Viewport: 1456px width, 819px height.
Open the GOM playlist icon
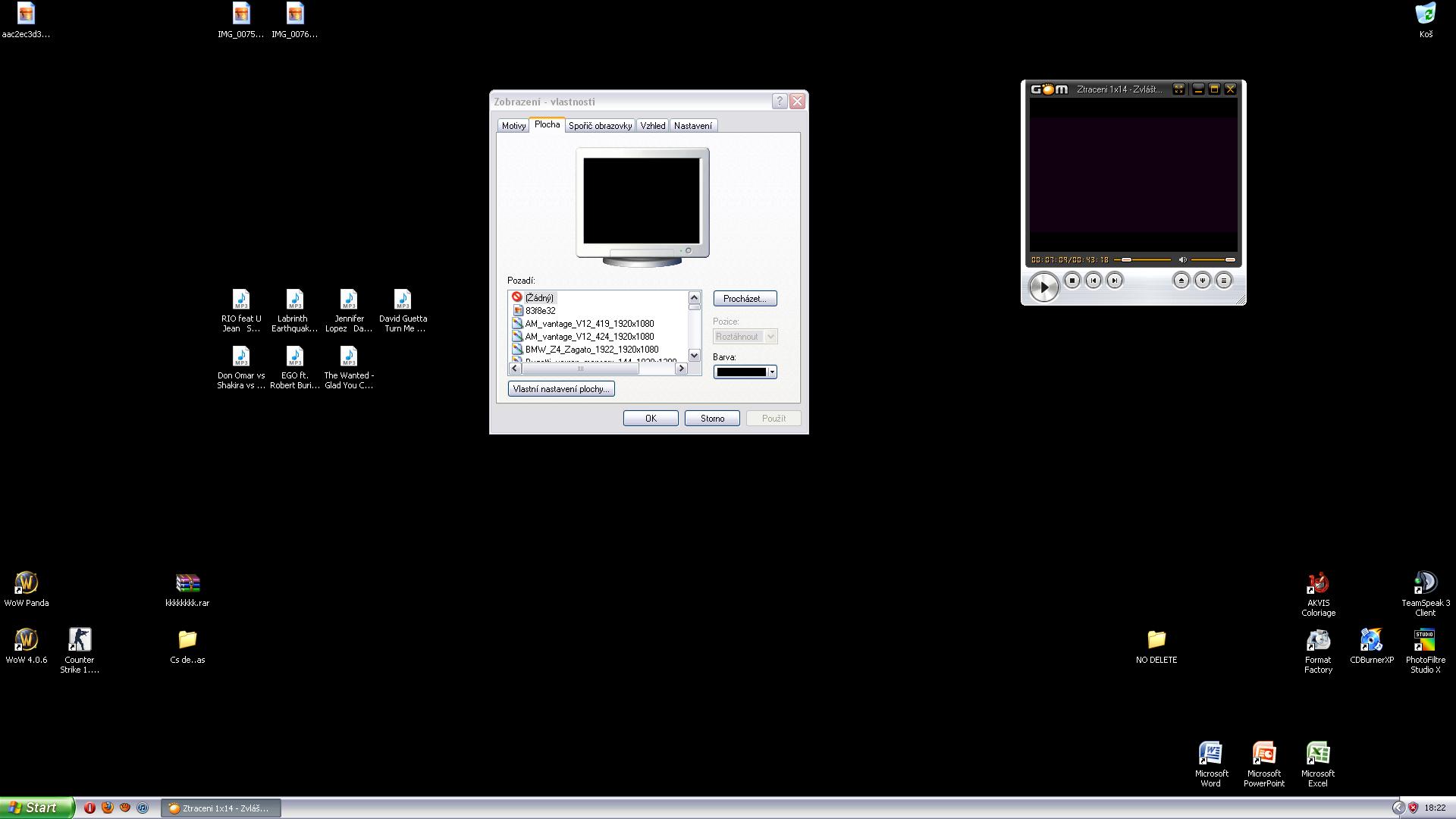pyautogui.click(x=1223, y=281)
